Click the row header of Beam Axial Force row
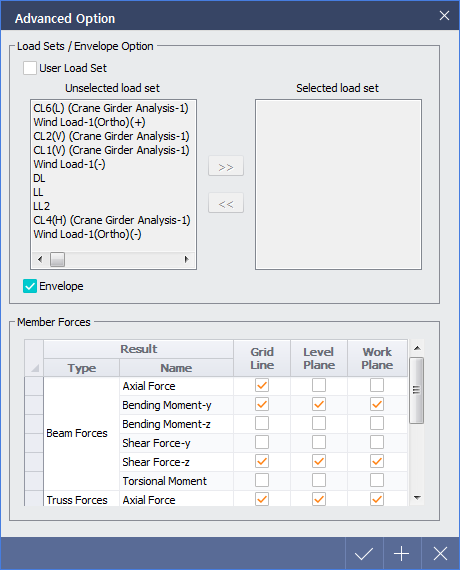The width and height of the screenshot is (460, 570). pos(34,386)
